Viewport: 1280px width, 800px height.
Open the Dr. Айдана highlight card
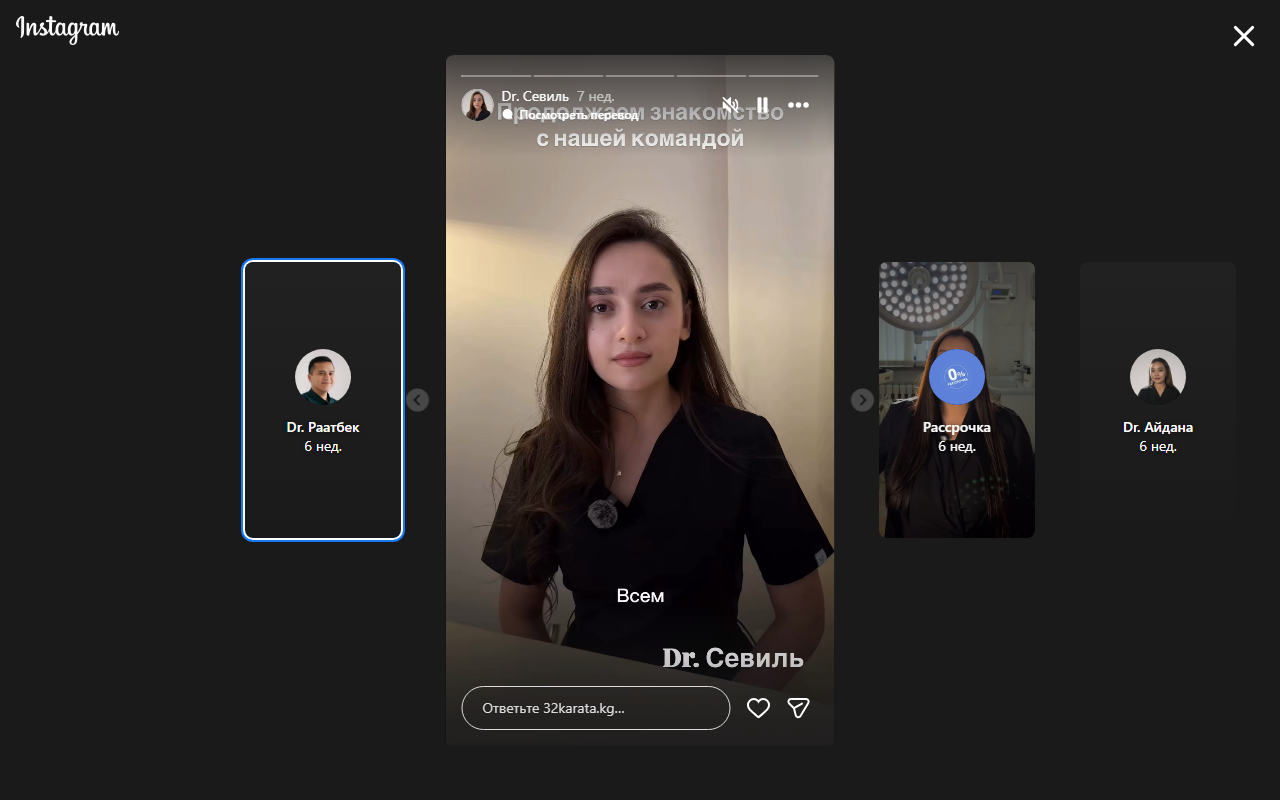(1158, 490)
